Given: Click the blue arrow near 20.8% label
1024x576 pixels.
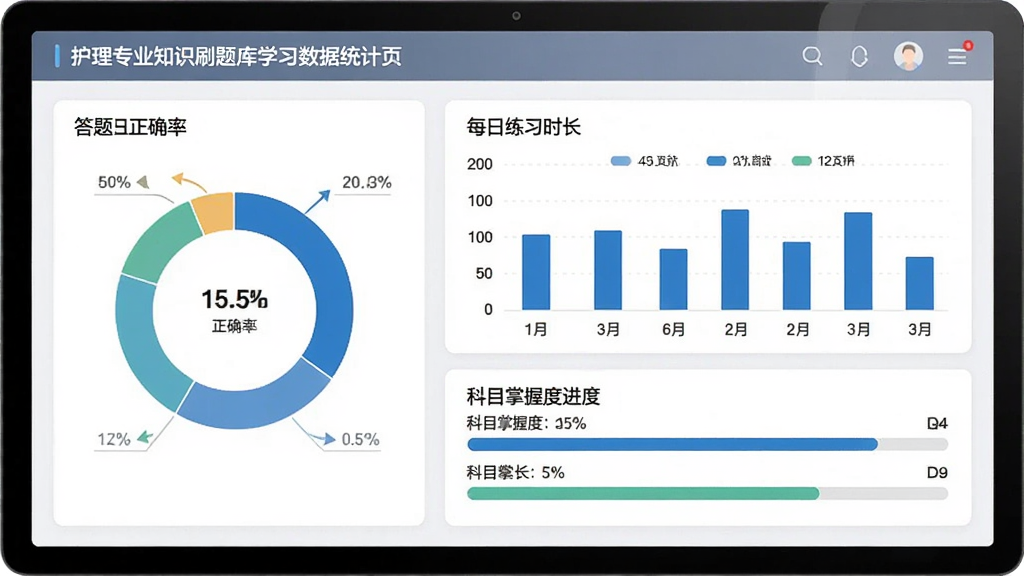Looking at the screenshot, I should point(317,201).
